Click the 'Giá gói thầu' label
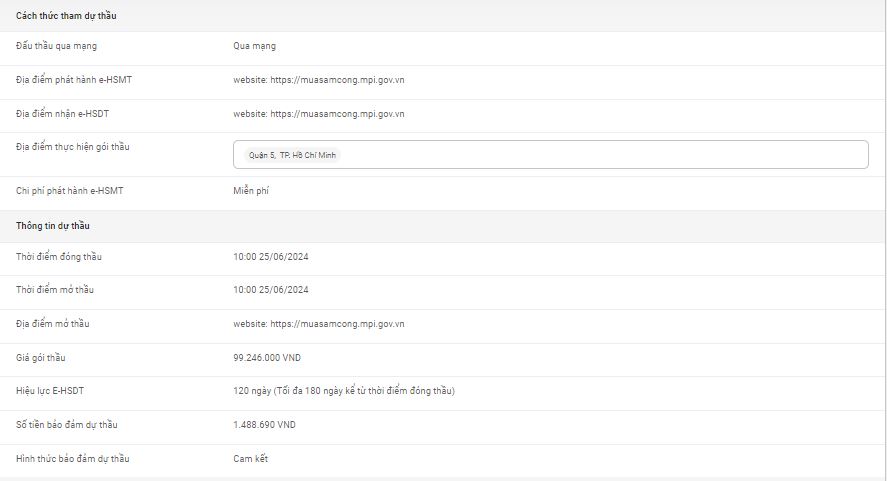The height and width of the screenshot is (481, 887). tap(41, 357)
